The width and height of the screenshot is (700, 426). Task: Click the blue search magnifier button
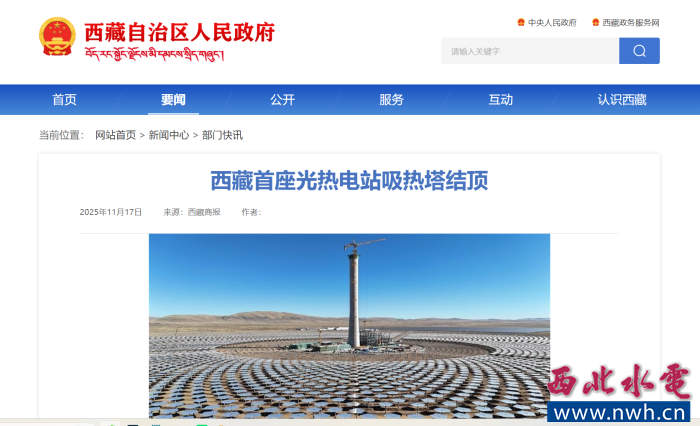[639, 51]
